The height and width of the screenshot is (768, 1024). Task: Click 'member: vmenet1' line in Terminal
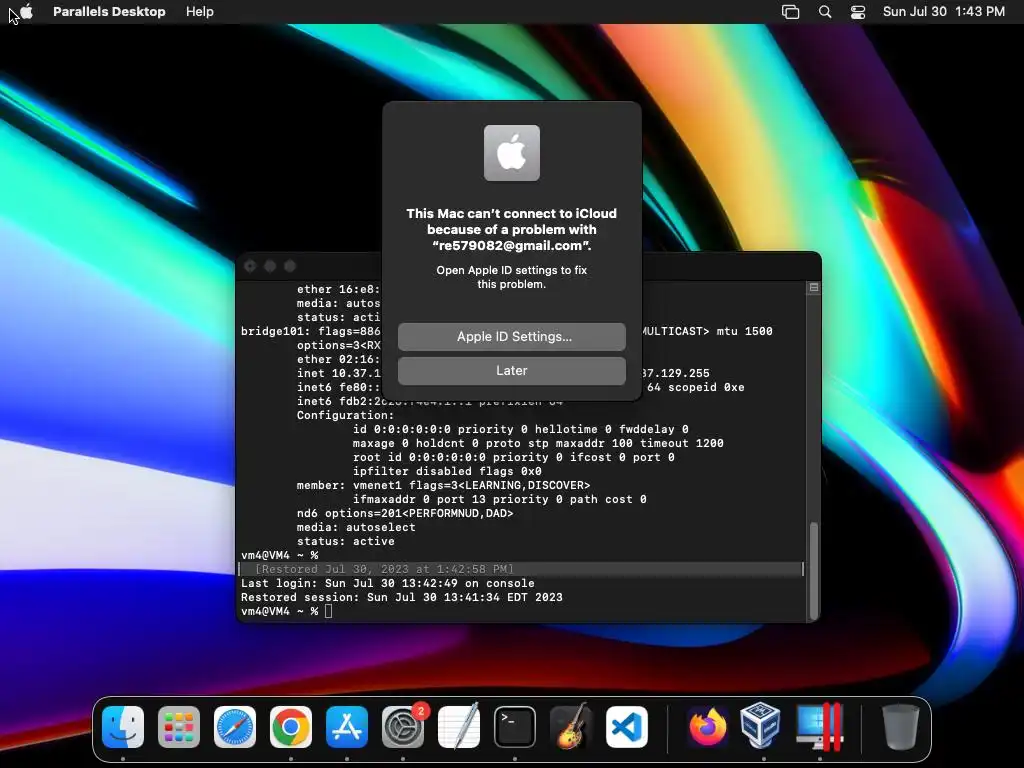443,485
